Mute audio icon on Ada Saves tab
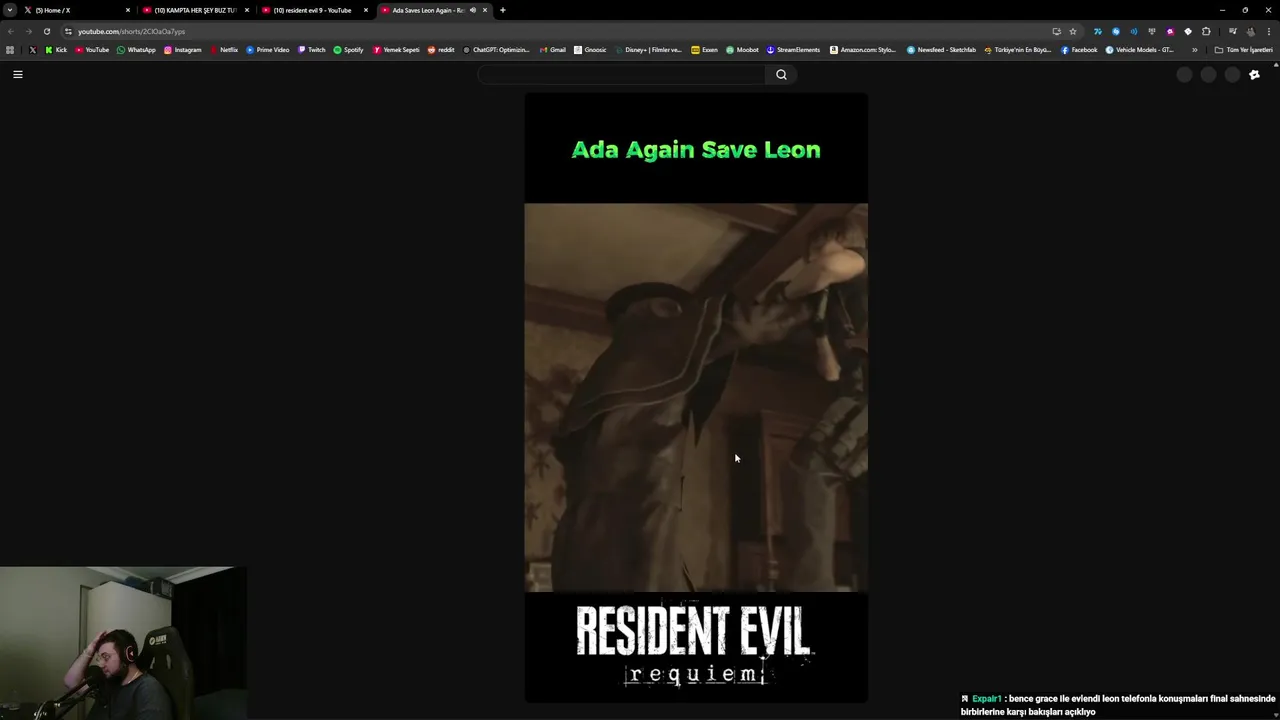 click(x=473, y=10)
